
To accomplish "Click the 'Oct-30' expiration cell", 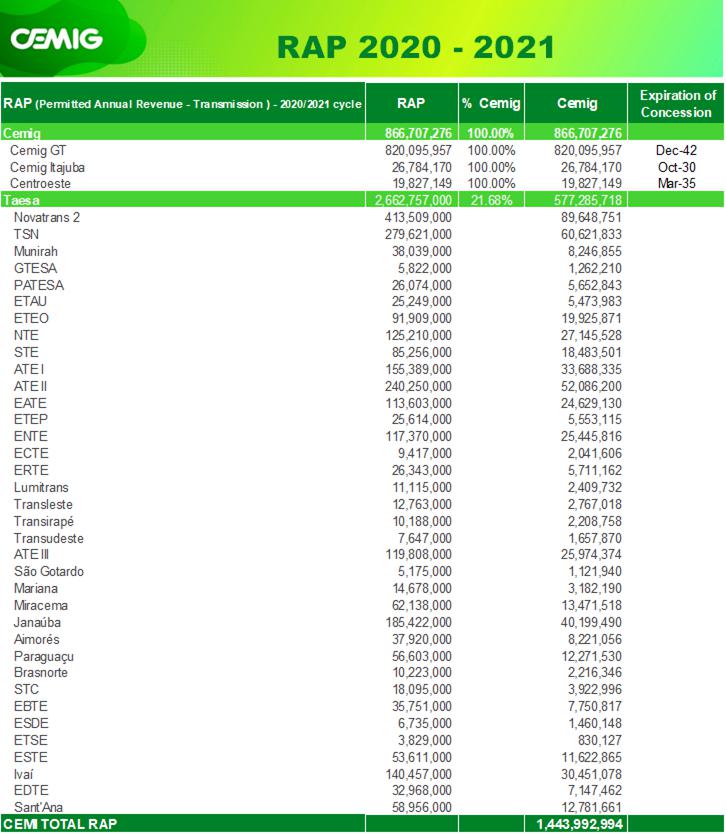I will point(677,168).
